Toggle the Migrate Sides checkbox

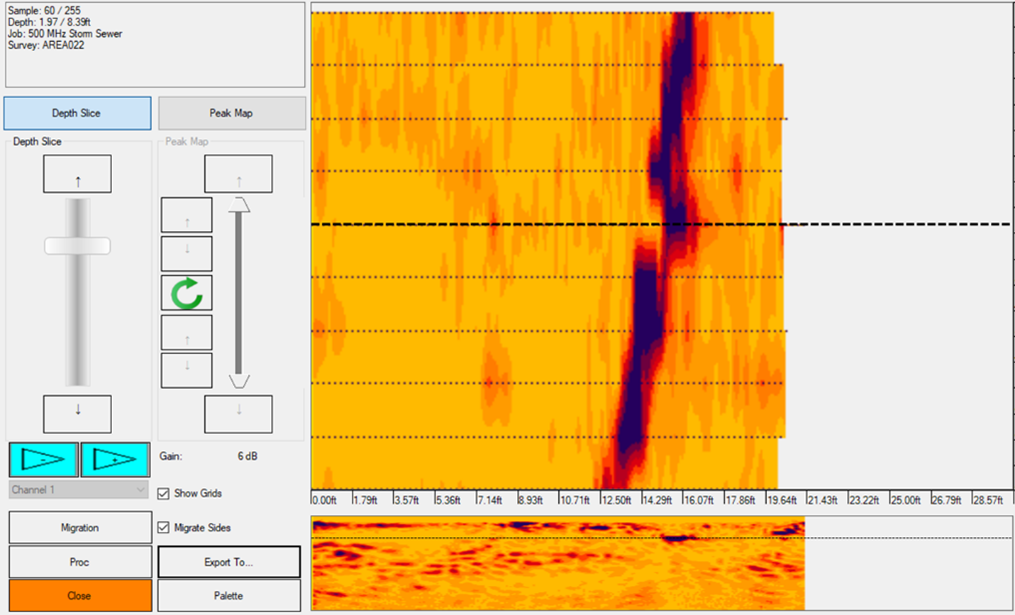pos(165,527)
